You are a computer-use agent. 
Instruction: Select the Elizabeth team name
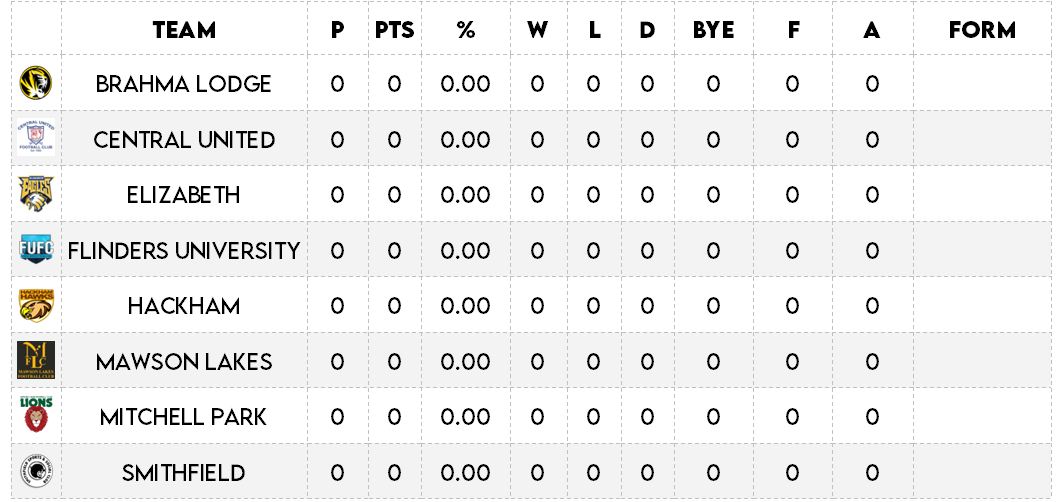184,195
